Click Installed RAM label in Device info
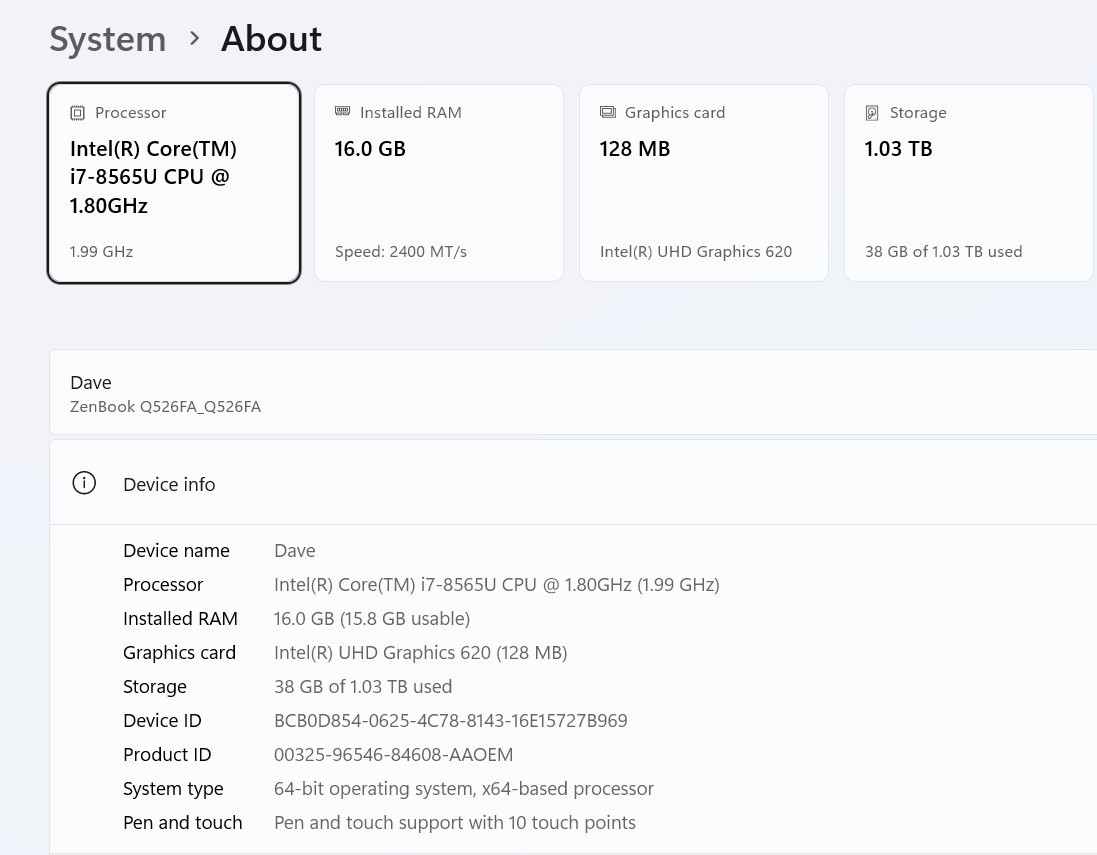The image size is (1097, 855). [181, 619]
